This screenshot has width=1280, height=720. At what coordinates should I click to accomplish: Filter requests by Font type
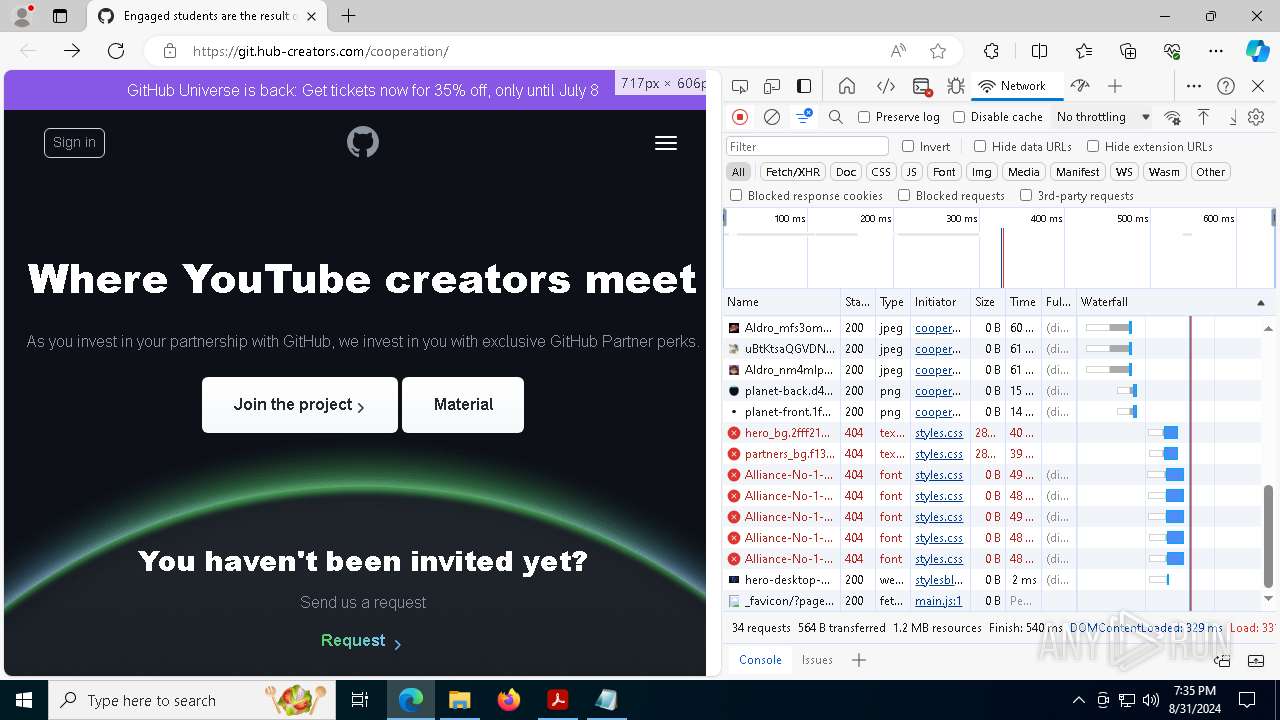click(944, 172)
